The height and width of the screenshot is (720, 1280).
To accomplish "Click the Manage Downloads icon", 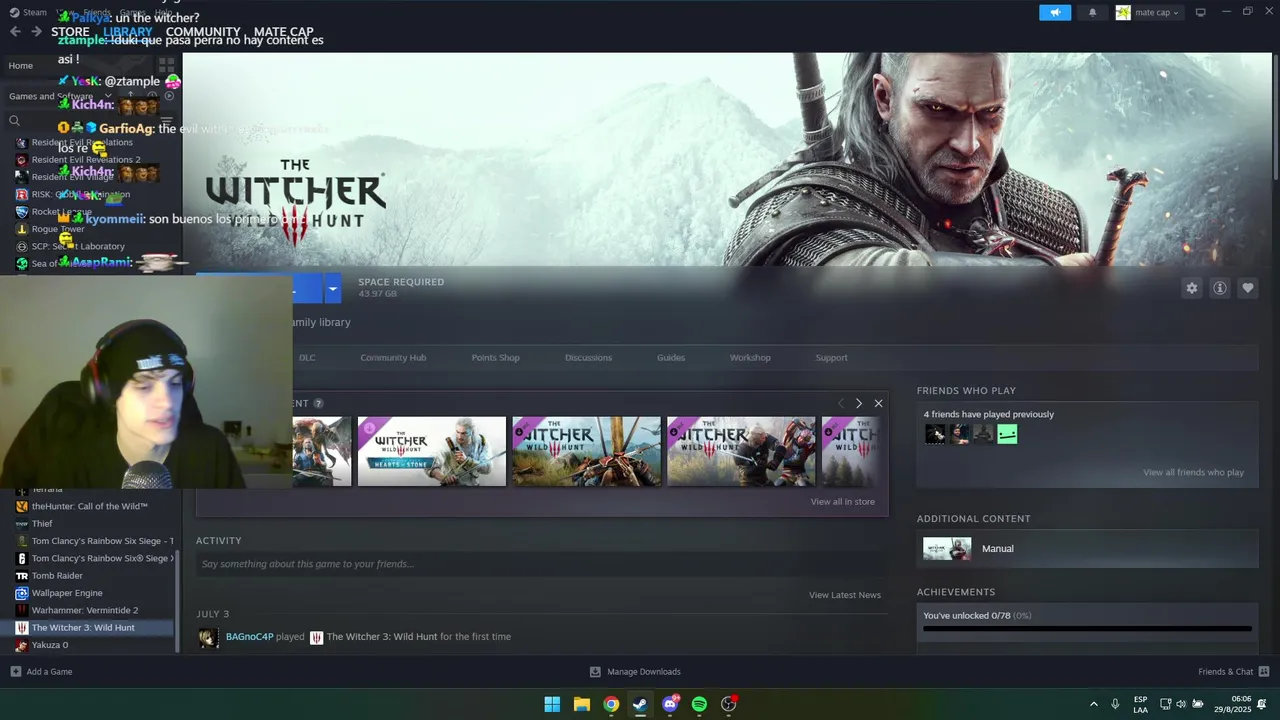I will pos(595,672).
